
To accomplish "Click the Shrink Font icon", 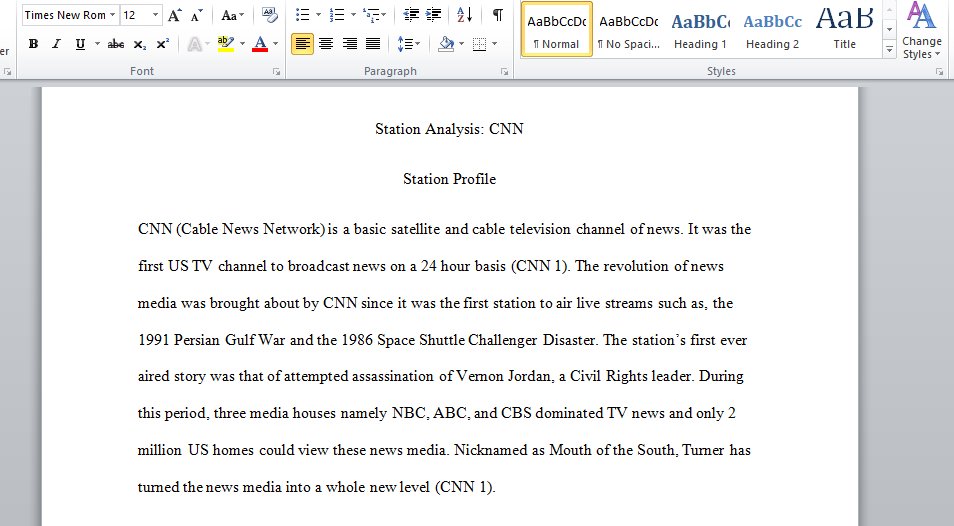I will click(196, 15).
